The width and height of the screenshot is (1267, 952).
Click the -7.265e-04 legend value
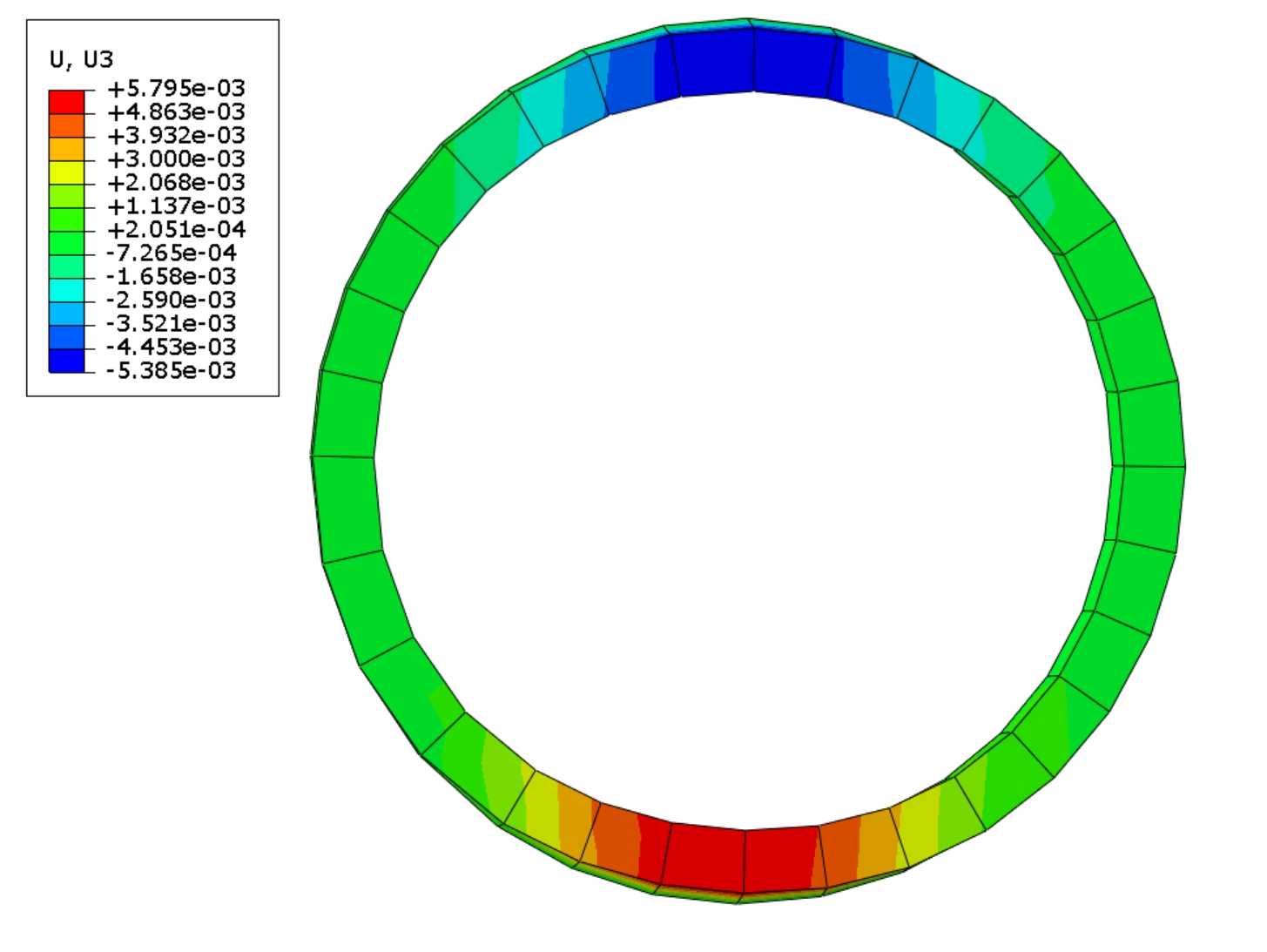171,253
